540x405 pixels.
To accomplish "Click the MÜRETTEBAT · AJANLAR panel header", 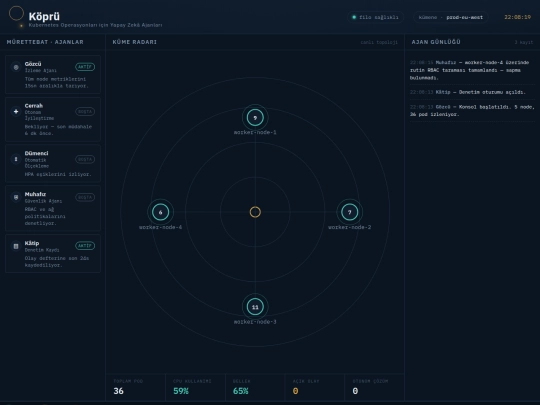I will click(x=45, y=42).
